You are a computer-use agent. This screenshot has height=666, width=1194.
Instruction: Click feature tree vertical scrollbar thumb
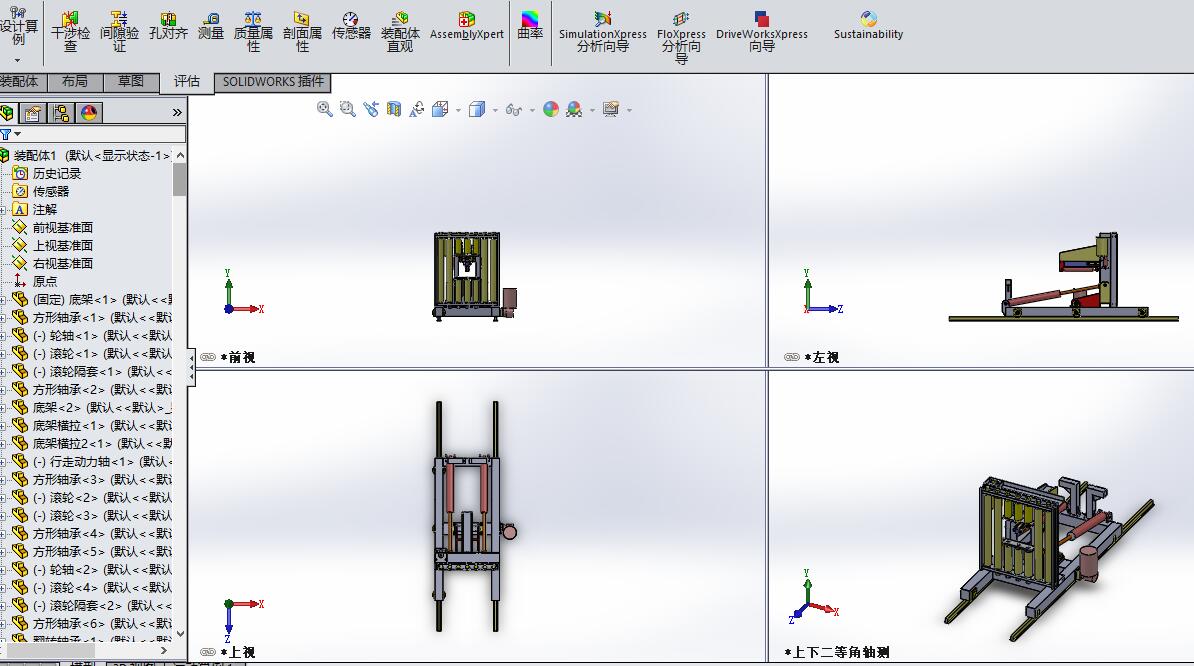180,180
